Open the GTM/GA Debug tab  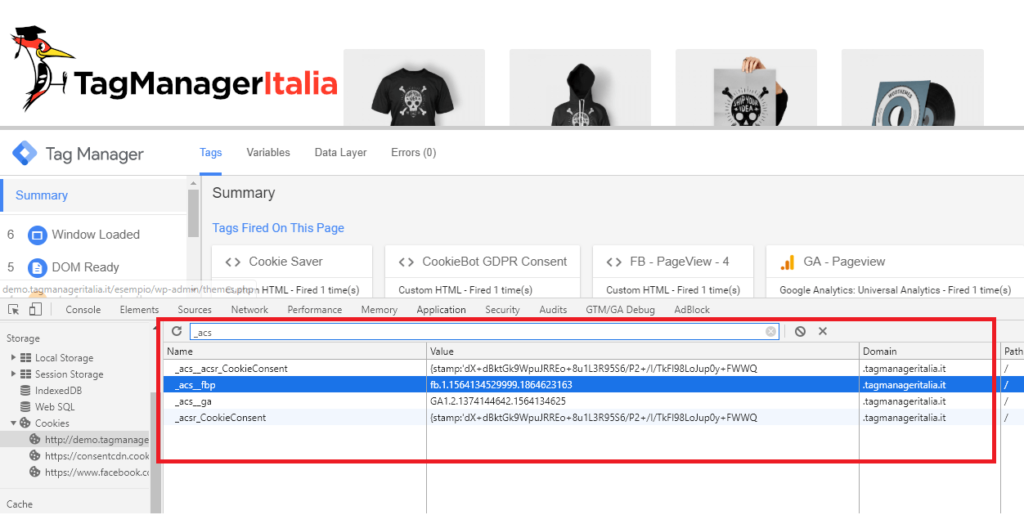pos(620,309)
